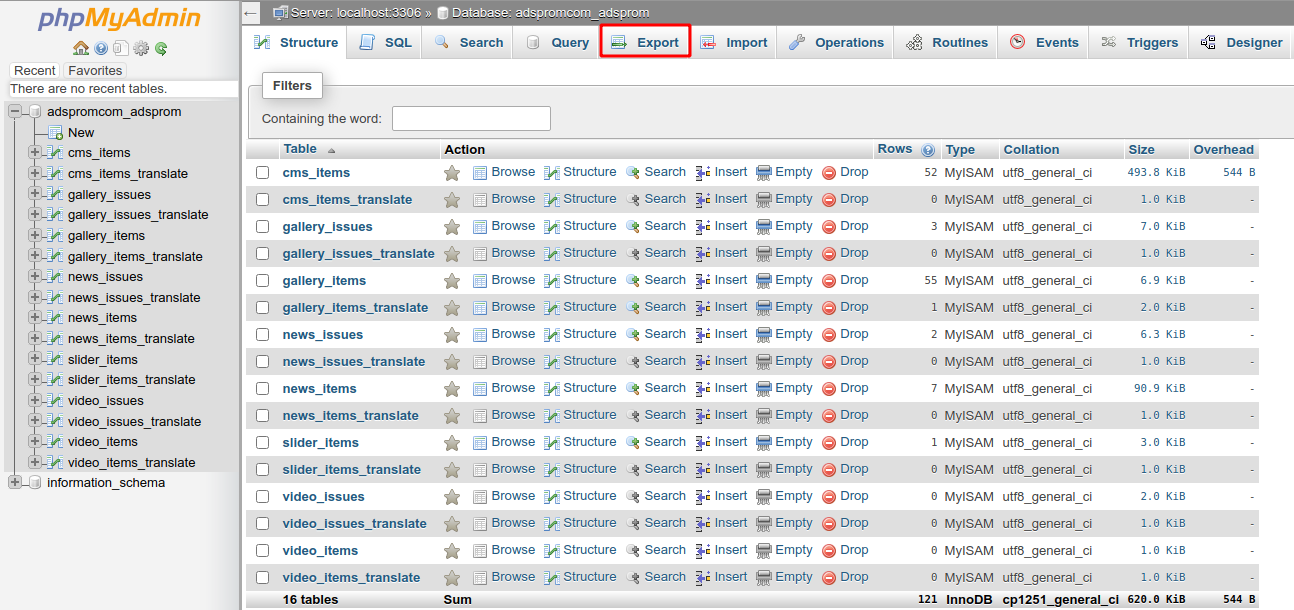Expand news_items node in sidebar tree
This screenshot has height=610, width=1294.
coord(35,318)
